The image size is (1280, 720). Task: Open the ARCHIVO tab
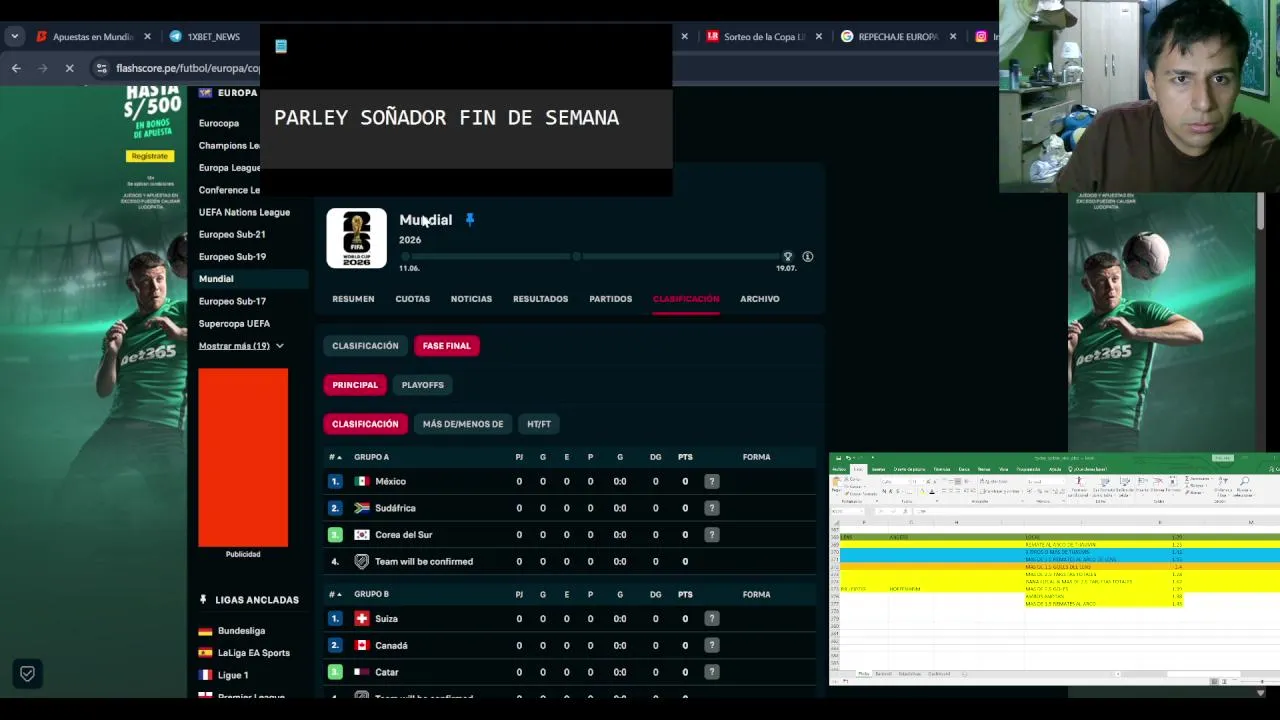[759, 299]
